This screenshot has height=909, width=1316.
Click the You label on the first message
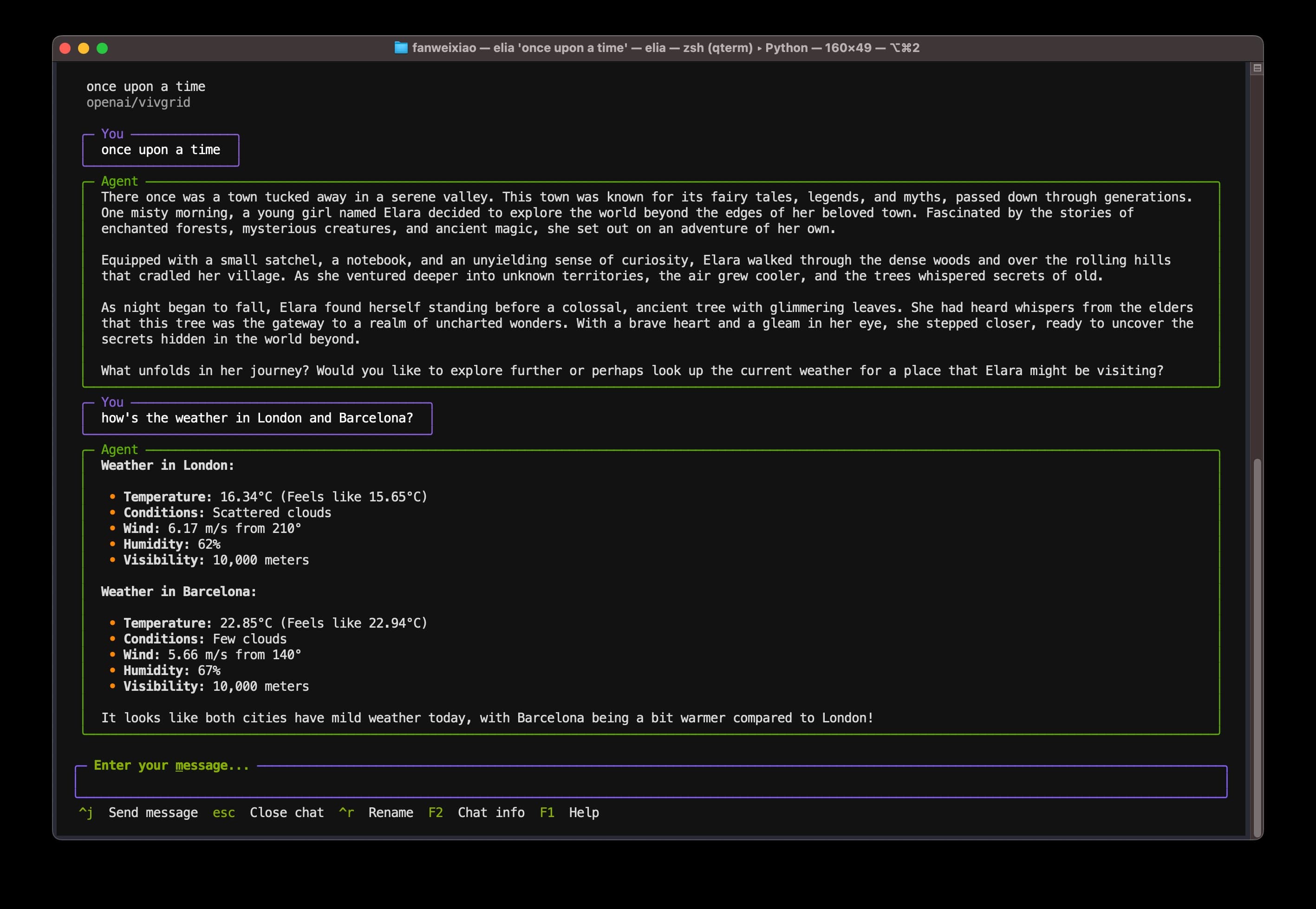coord(112,135)
